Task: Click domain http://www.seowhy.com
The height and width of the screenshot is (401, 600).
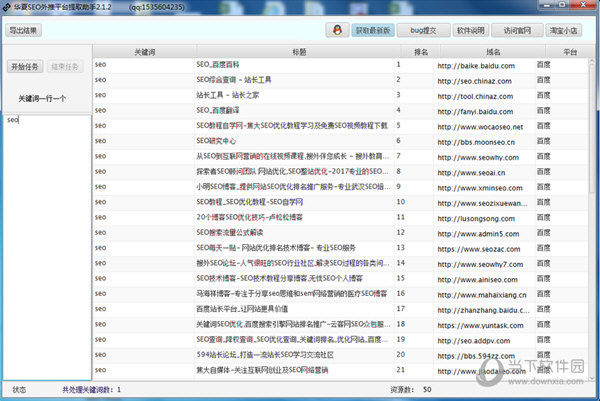Action: (478, 158)
